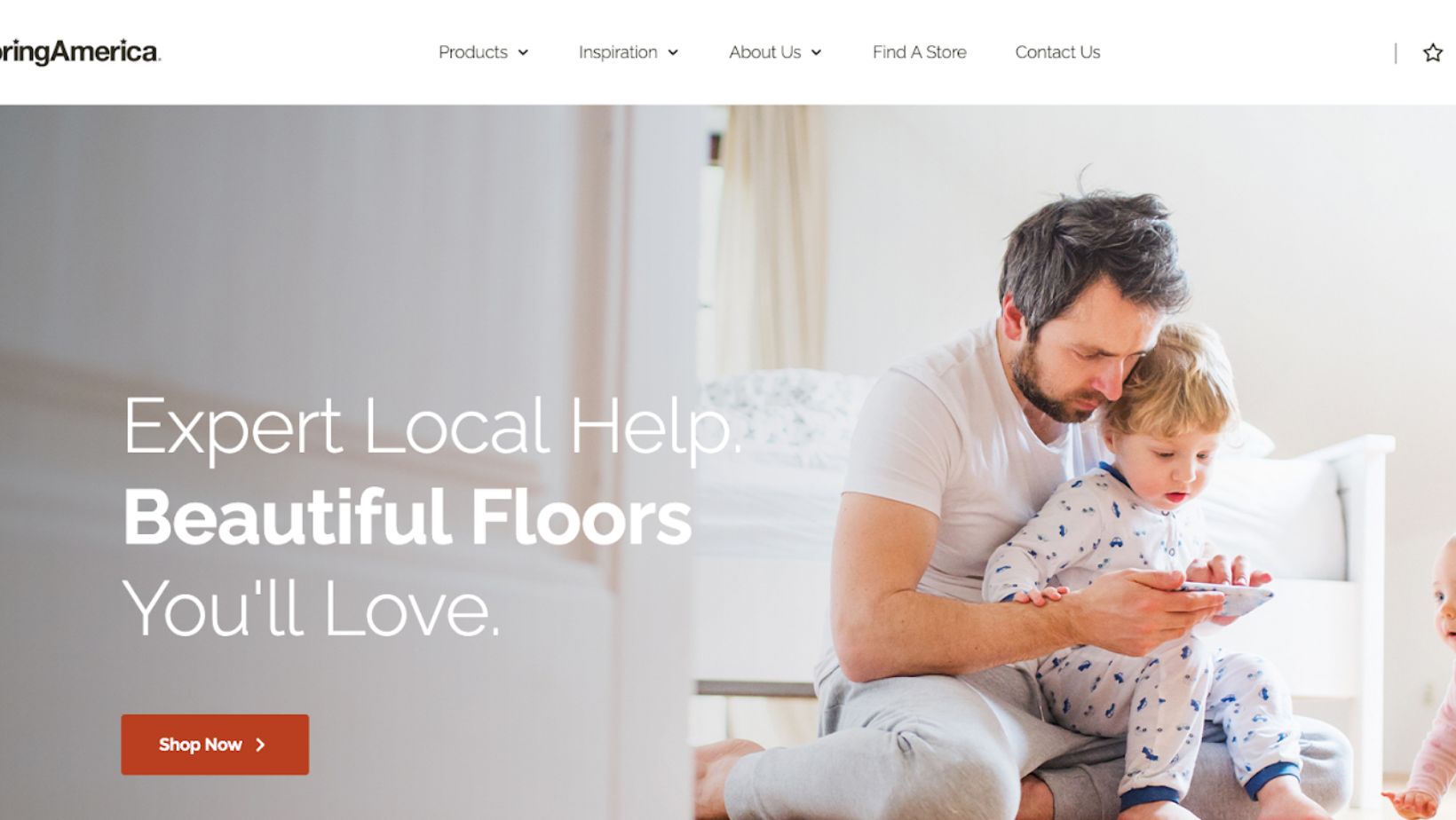1456x820 pixels.
Task: Click the vertical divider beside the star
Action: coord(1396,53)
